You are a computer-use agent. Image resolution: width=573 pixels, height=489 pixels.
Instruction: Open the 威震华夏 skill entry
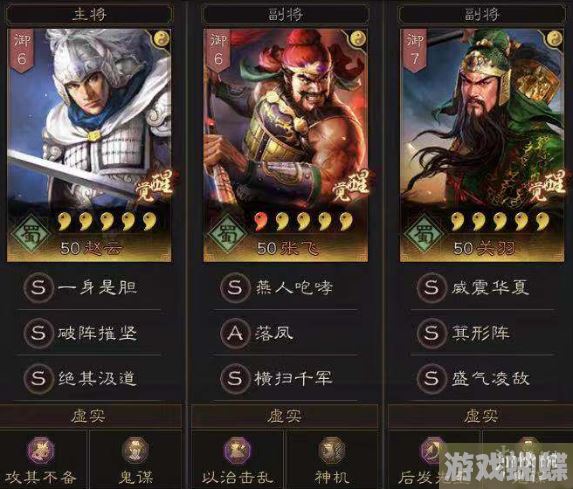click(482, 288)
